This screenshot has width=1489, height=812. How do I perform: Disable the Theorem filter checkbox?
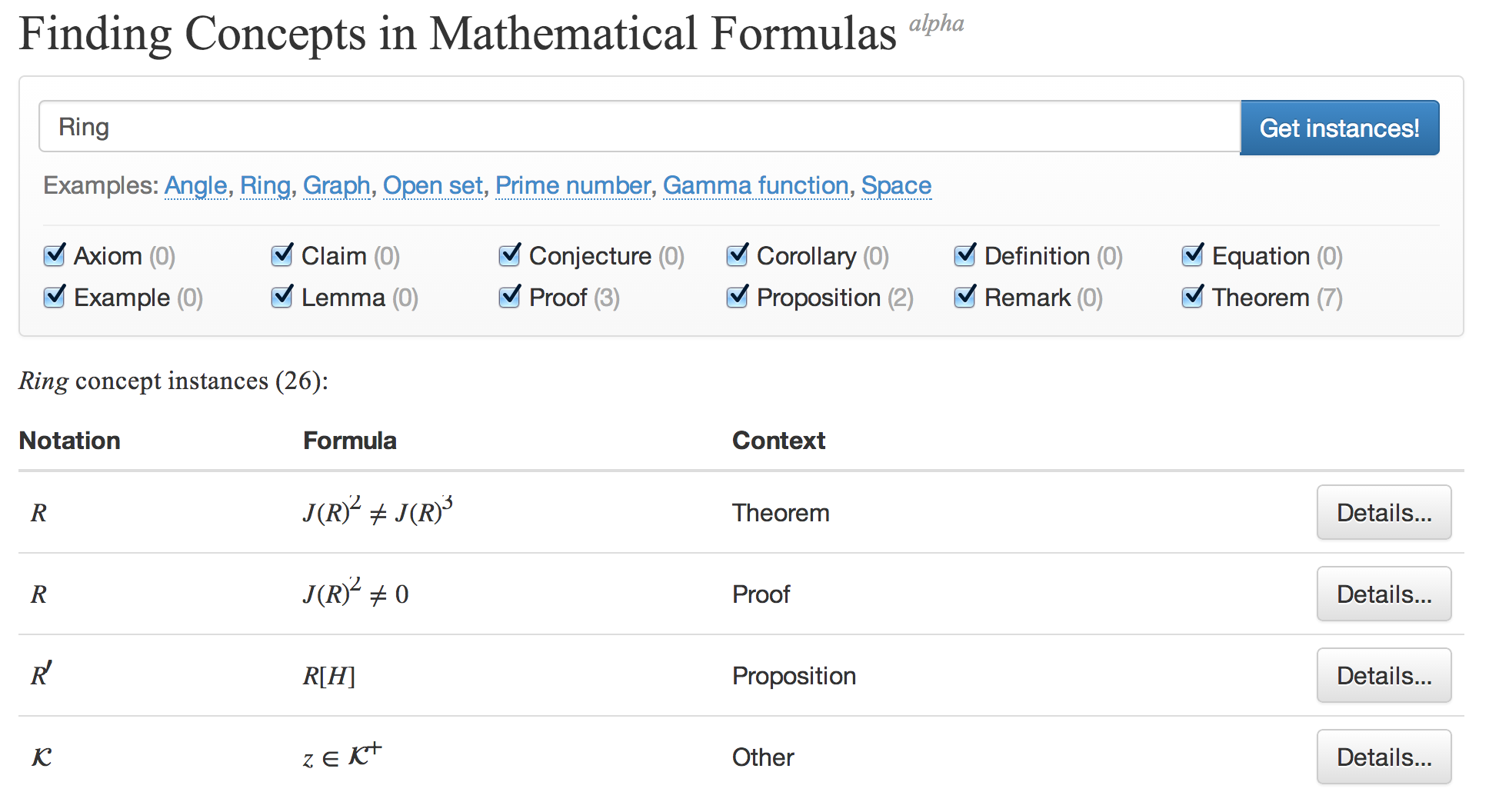click(1193, 297)
